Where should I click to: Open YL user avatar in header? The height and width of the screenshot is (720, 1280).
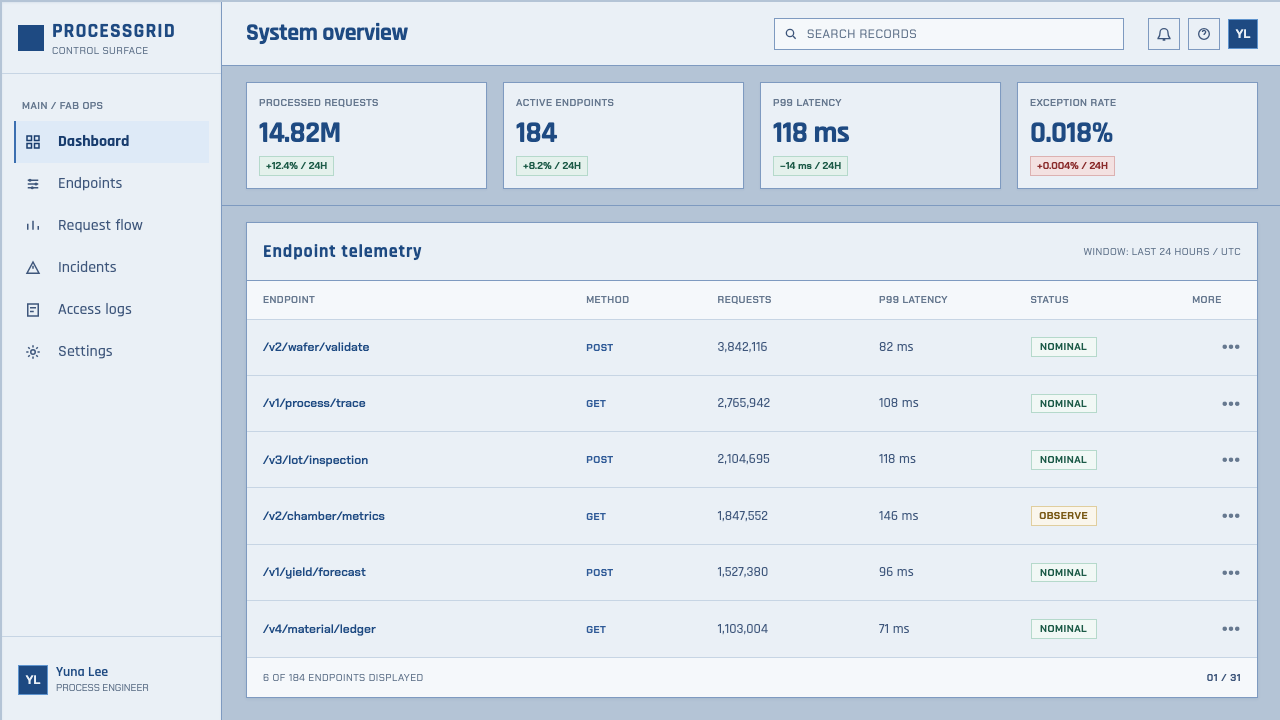click(x=1243, y=34)
